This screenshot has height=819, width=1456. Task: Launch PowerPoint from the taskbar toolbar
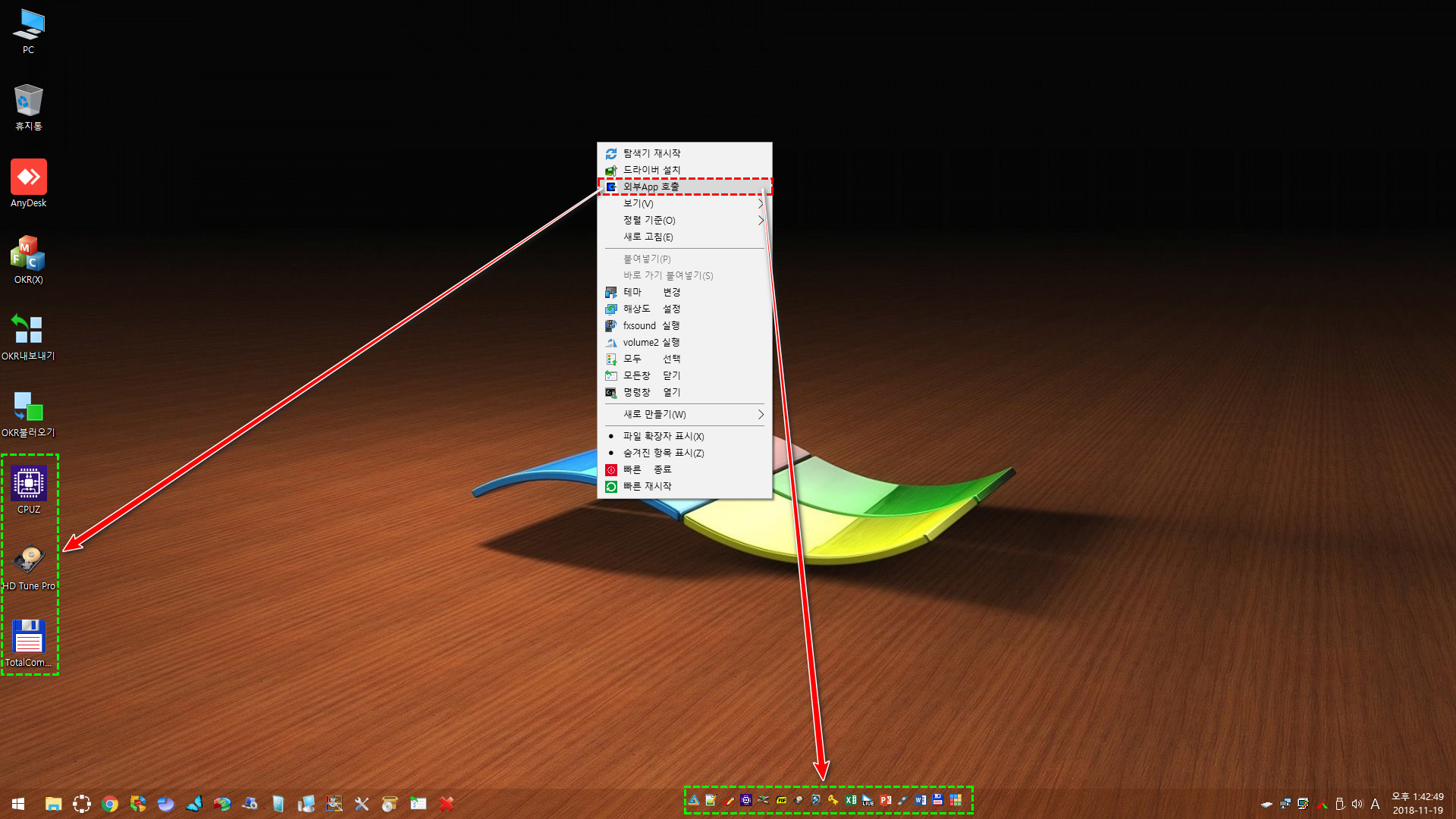click(x=885, y=800)
